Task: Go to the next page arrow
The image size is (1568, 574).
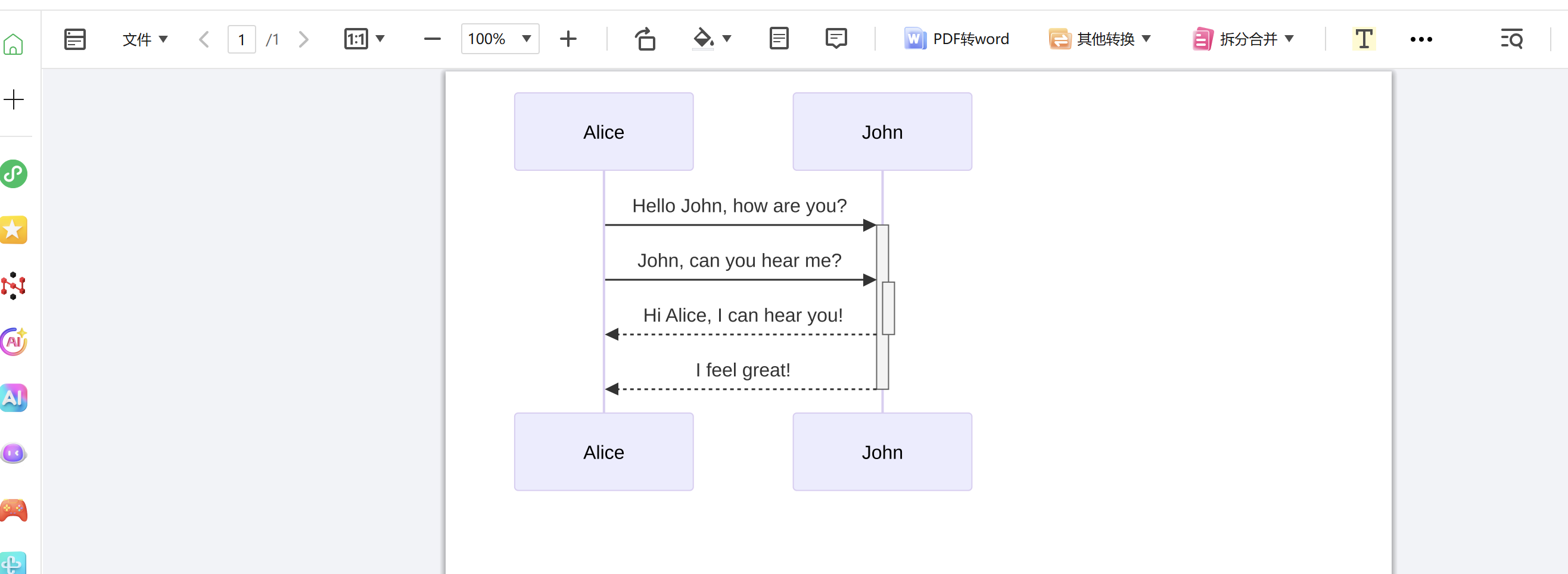Action: pos(303,39)
